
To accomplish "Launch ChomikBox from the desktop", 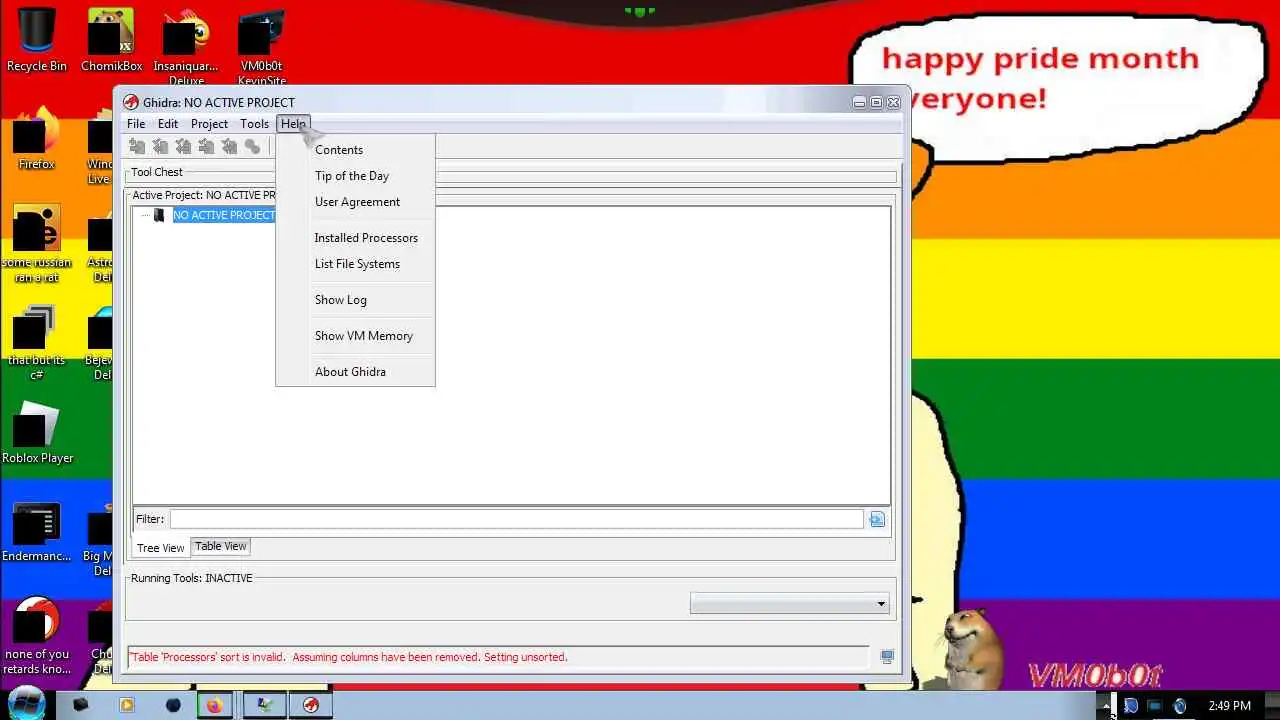I will [111, 40].
